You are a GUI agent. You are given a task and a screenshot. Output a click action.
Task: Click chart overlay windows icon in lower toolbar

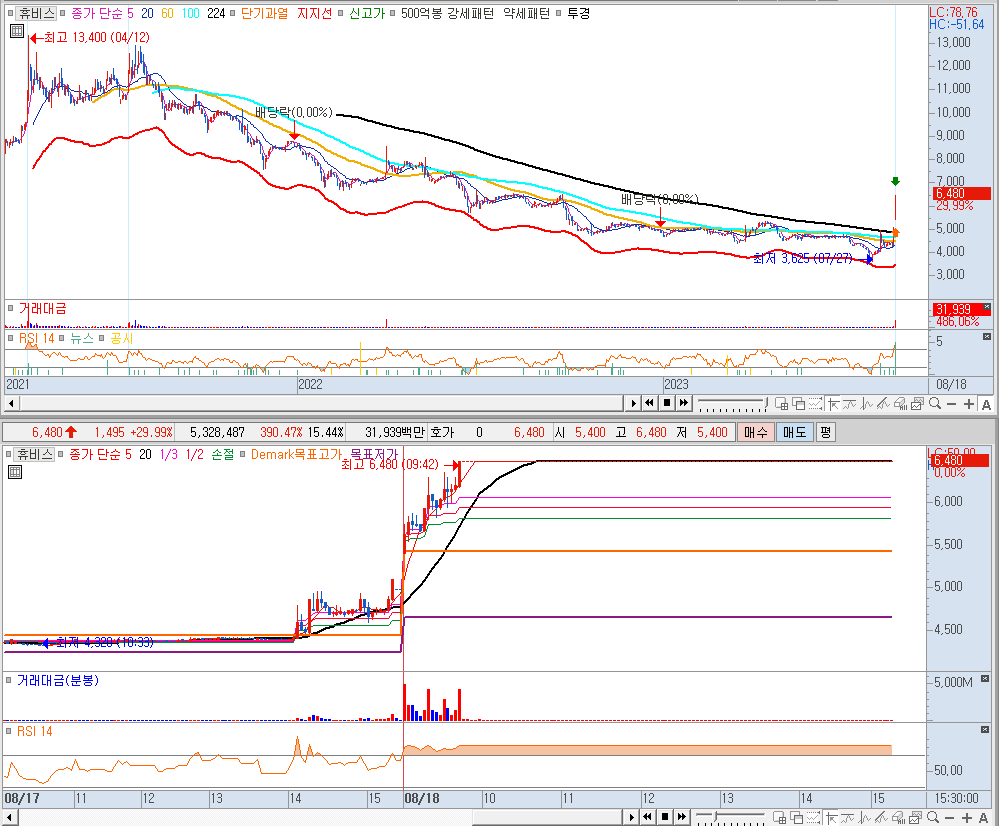pos(796,818)
